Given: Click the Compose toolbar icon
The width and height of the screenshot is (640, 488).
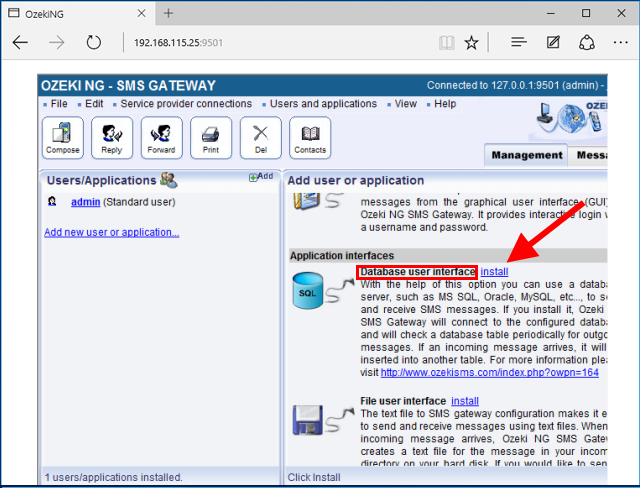Looking at the screenshot, I should click(63, 137).
